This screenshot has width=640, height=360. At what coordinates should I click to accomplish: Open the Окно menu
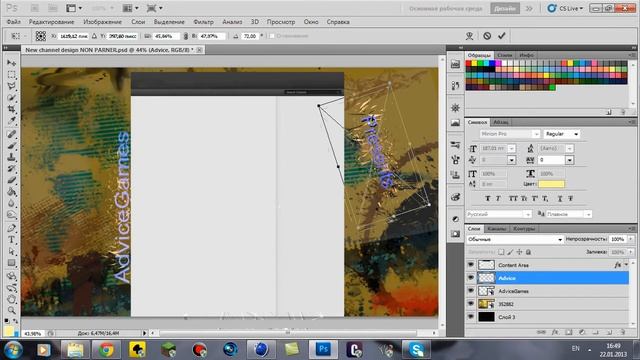(311, 22)
